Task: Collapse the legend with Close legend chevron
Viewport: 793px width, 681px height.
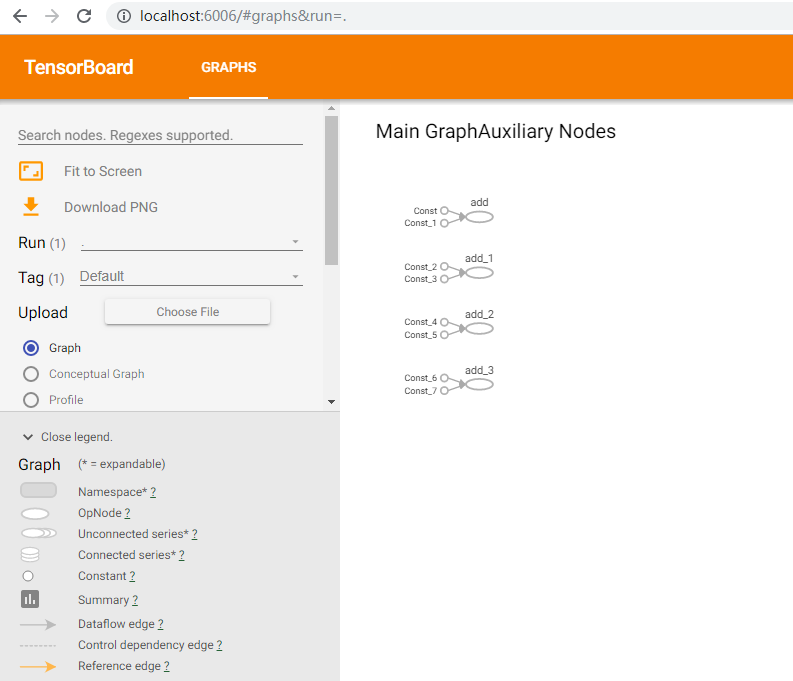Action: point(28,437)
